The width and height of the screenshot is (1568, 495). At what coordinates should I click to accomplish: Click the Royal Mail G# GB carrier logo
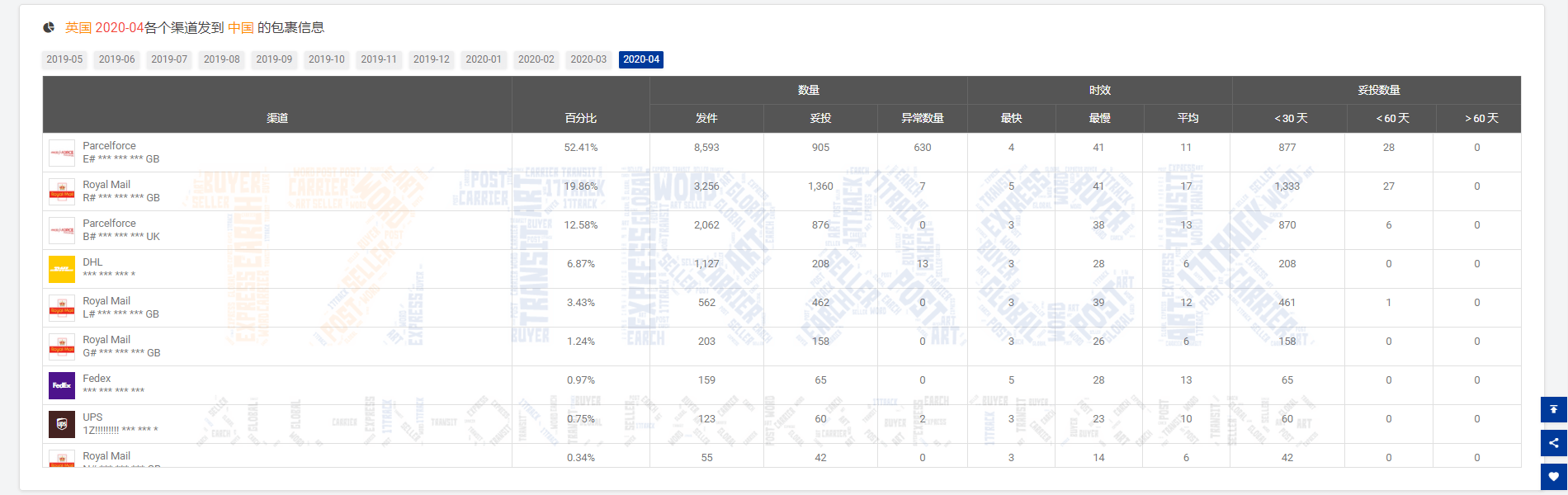point(62,346)
